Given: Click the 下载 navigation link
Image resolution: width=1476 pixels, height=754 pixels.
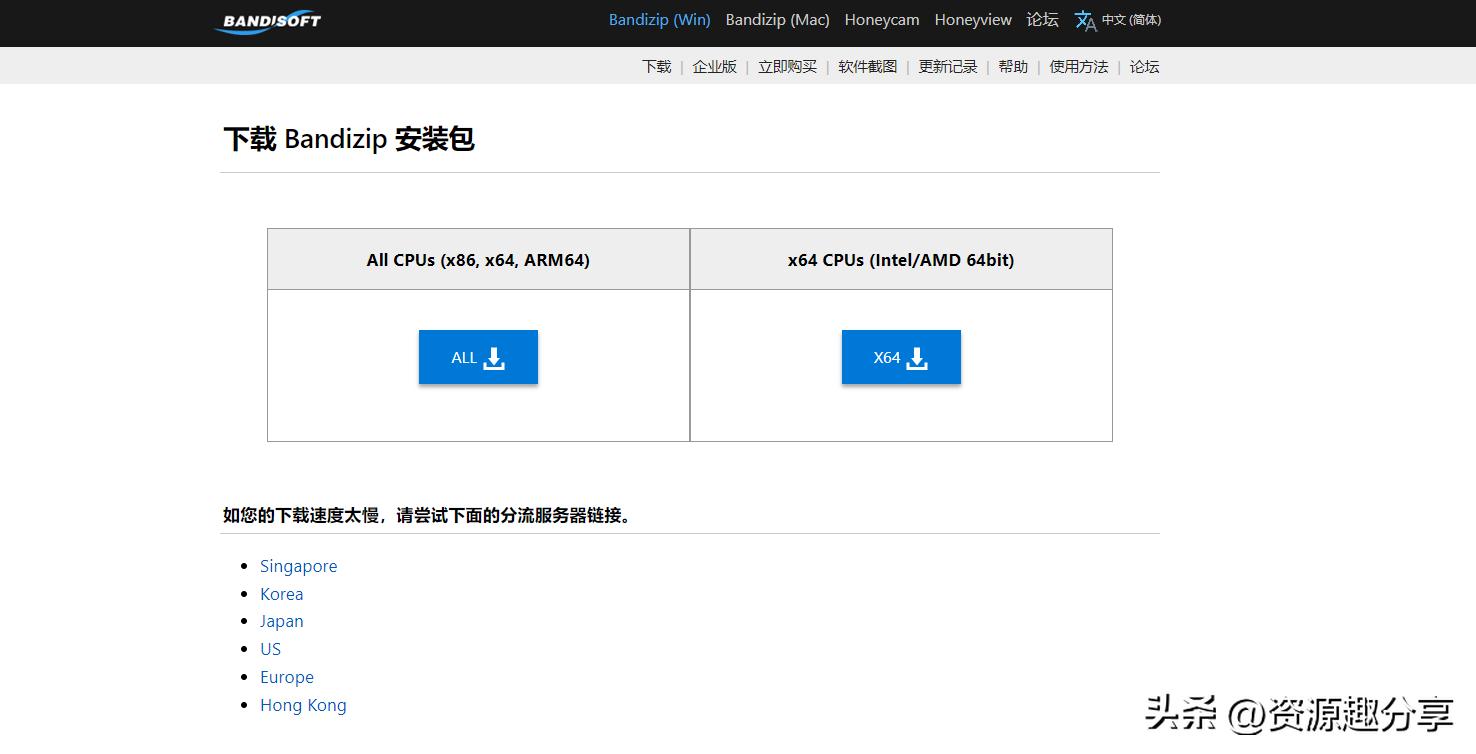Looking at the screenshot, I should [x=656, y=66].
